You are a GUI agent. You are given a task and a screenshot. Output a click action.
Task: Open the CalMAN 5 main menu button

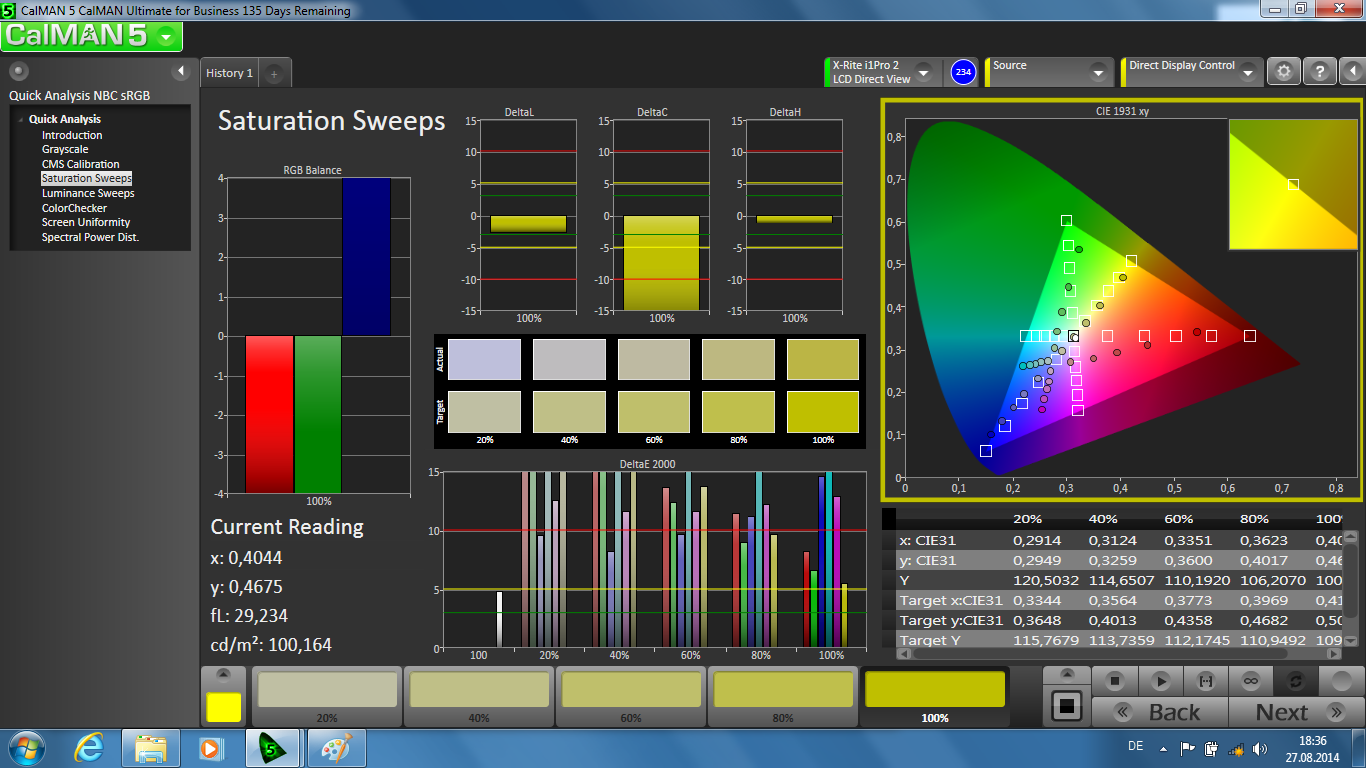pos(91,36)
